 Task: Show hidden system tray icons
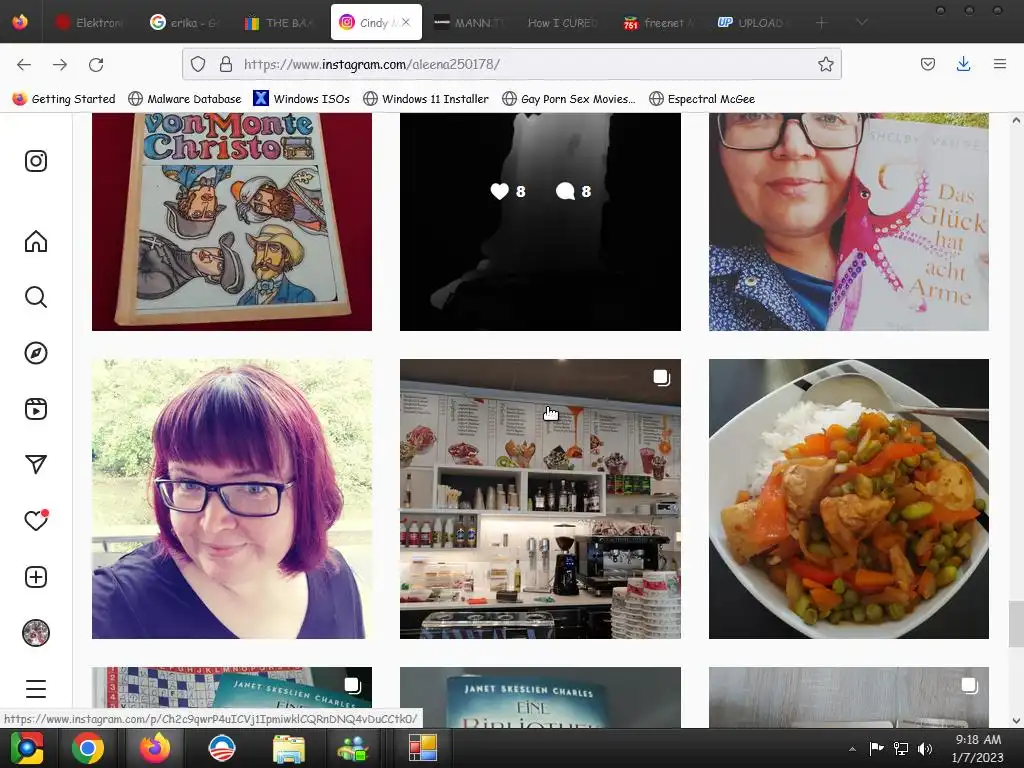coord(852,749)
